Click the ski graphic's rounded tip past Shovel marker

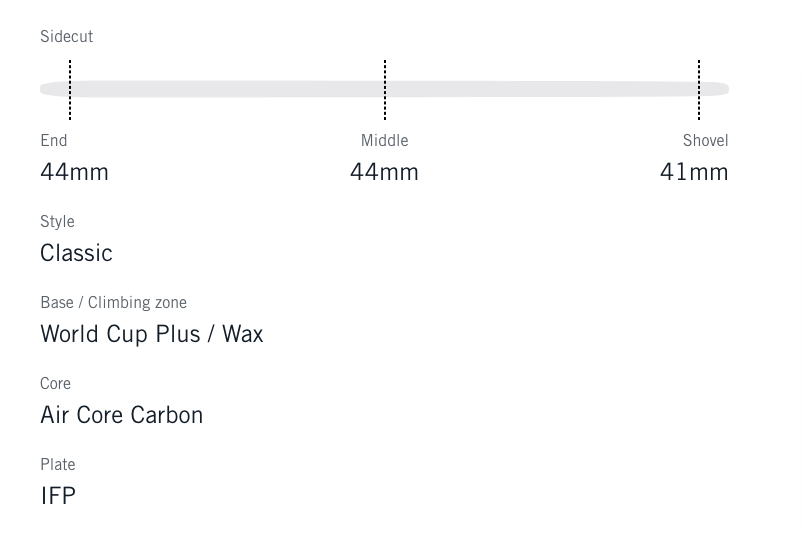(716, 89)
